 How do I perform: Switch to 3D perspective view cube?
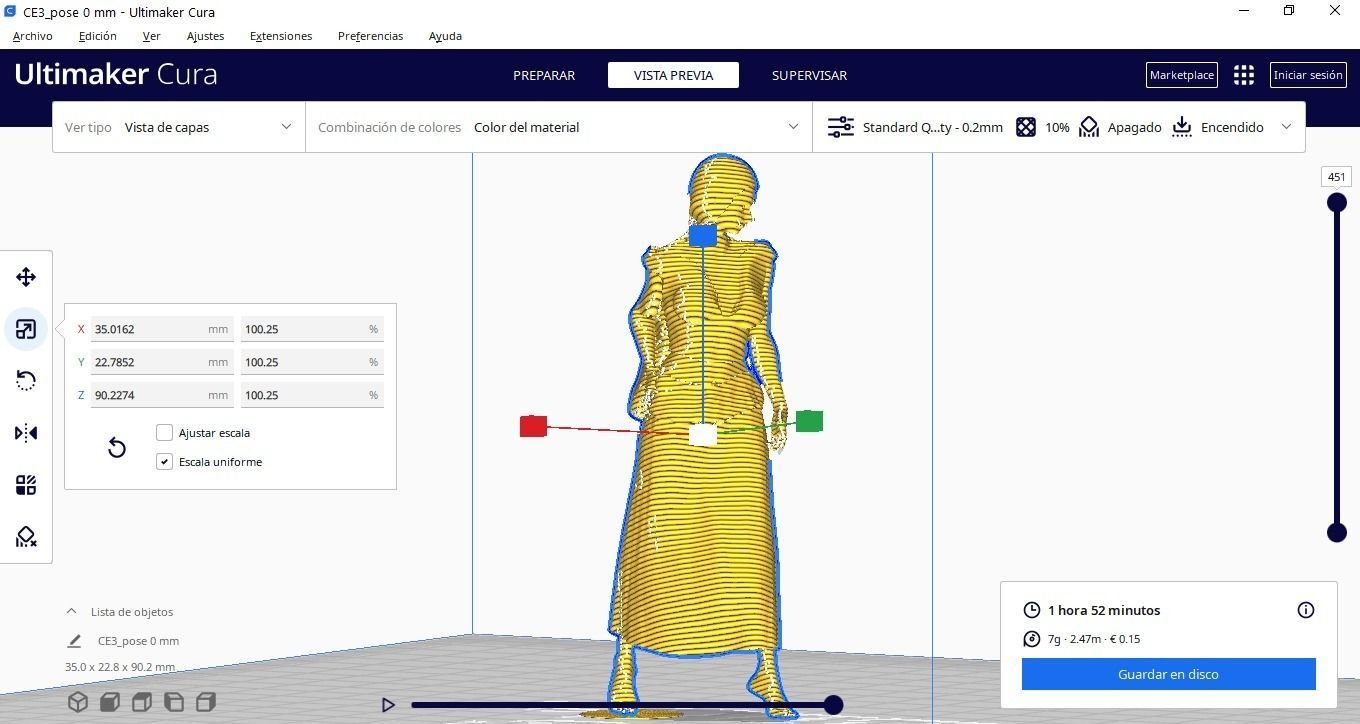[x=78, y=702]
